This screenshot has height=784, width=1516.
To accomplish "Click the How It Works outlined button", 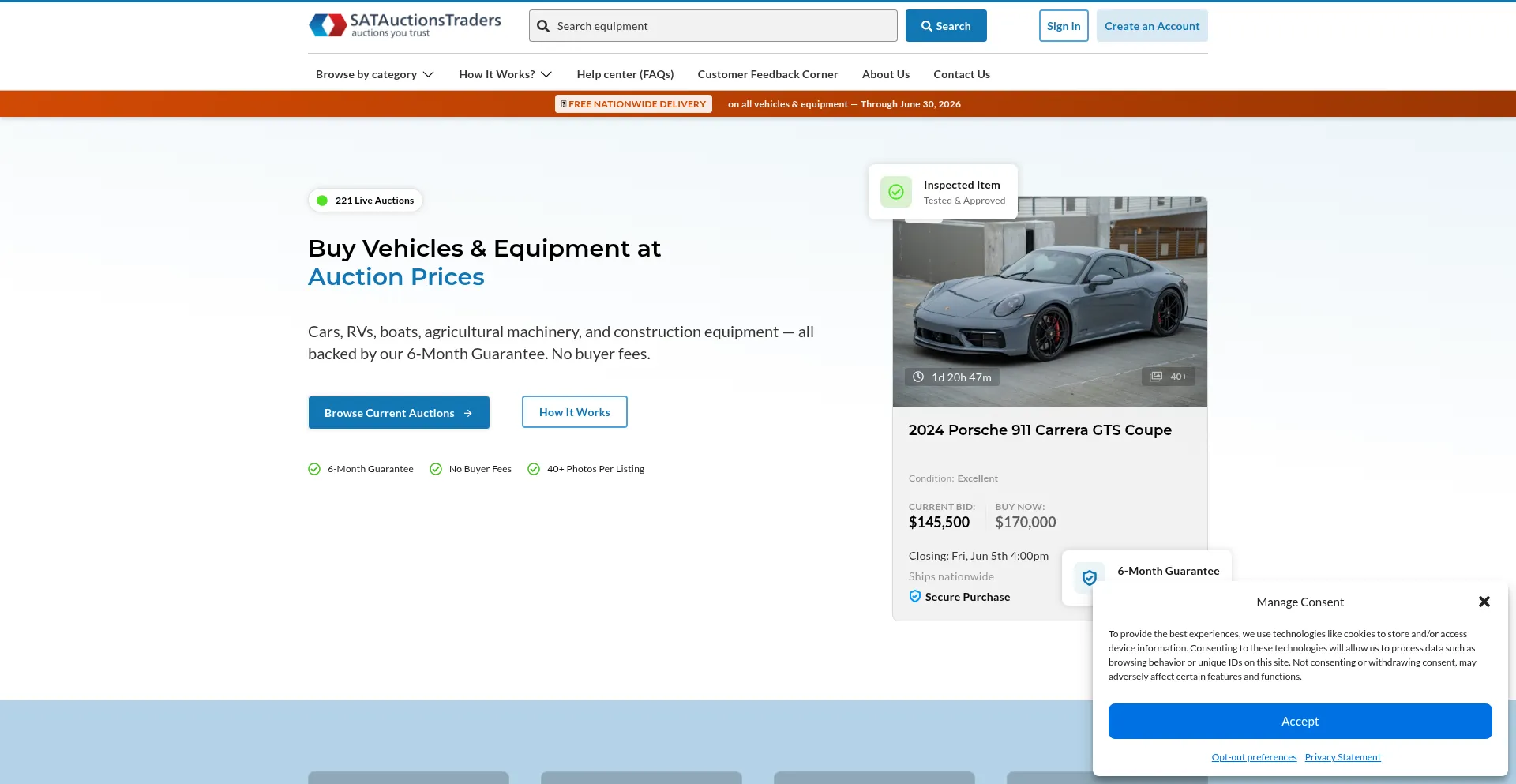I will pyautogui.click(x=575, y=412).
